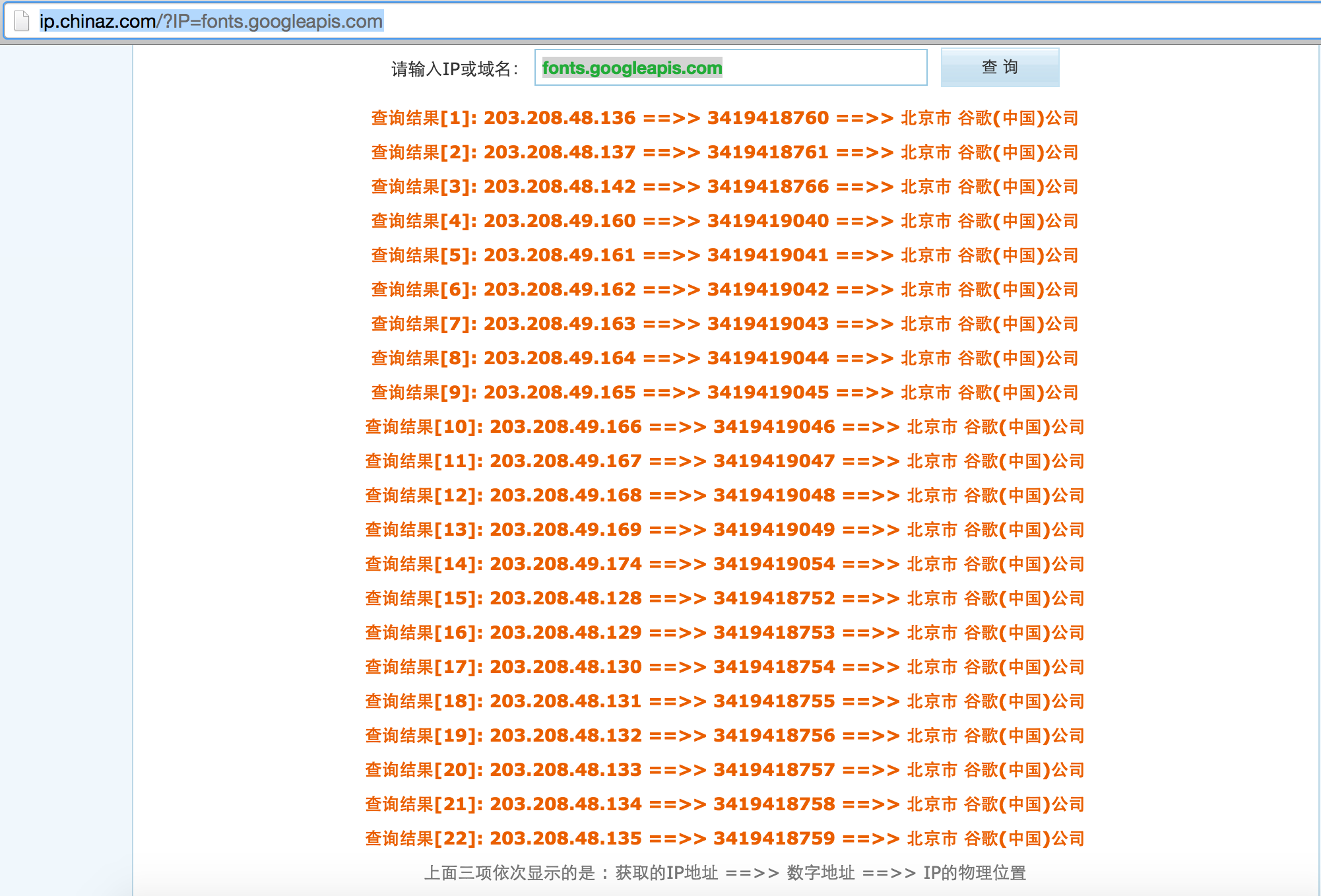Click the page icon in address bar
This screenshot has width=1321, height=896.
click(22, 21)
